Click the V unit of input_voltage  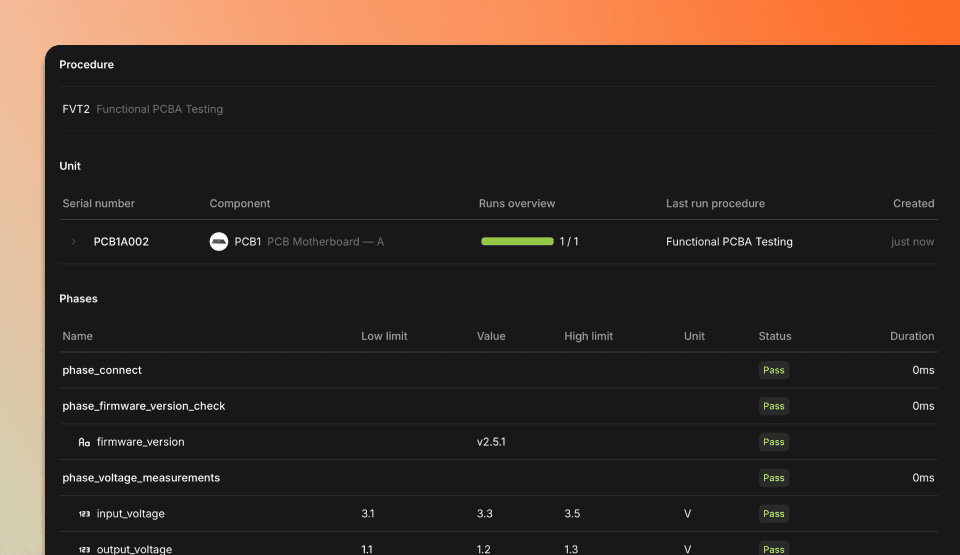[x=688, y=513]
